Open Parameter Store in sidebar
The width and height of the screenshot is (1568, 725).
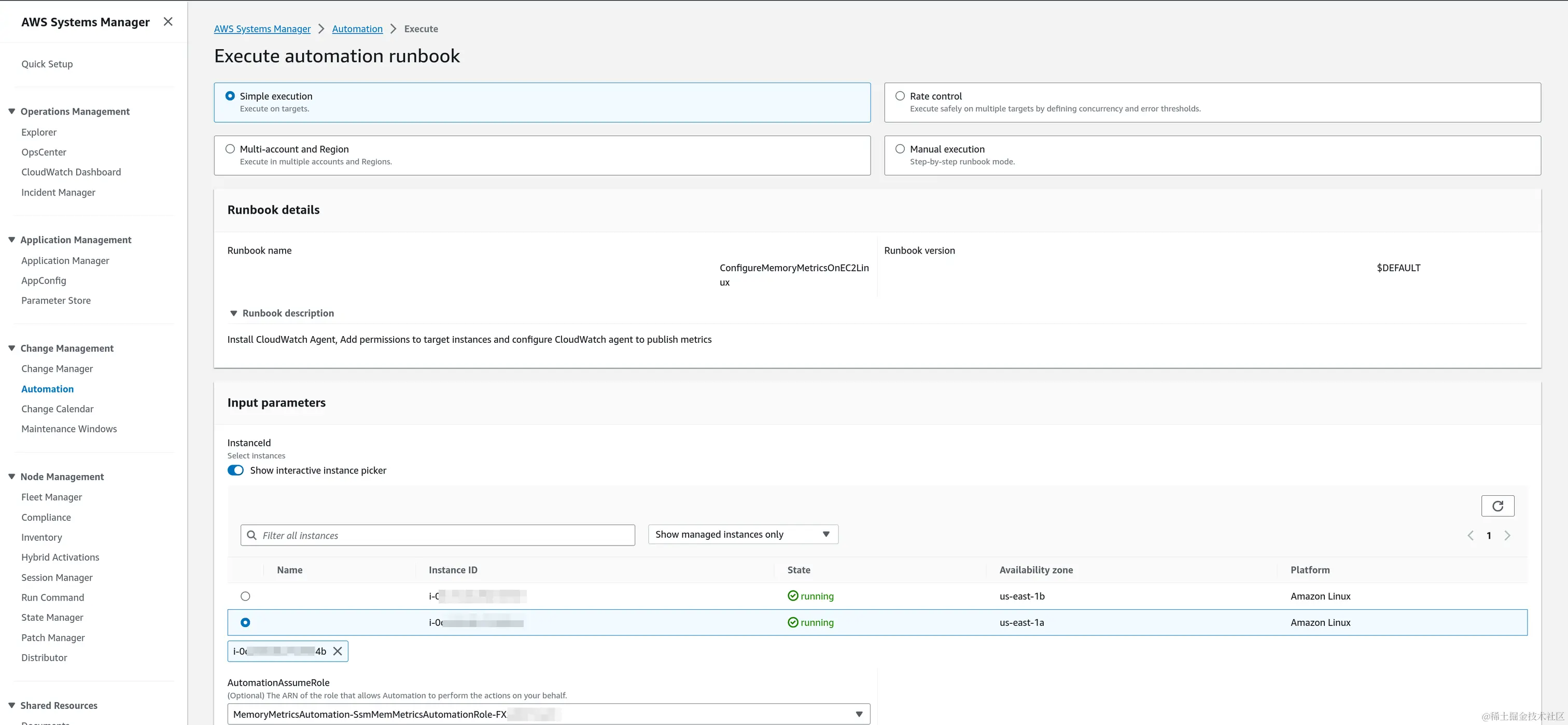56,301
